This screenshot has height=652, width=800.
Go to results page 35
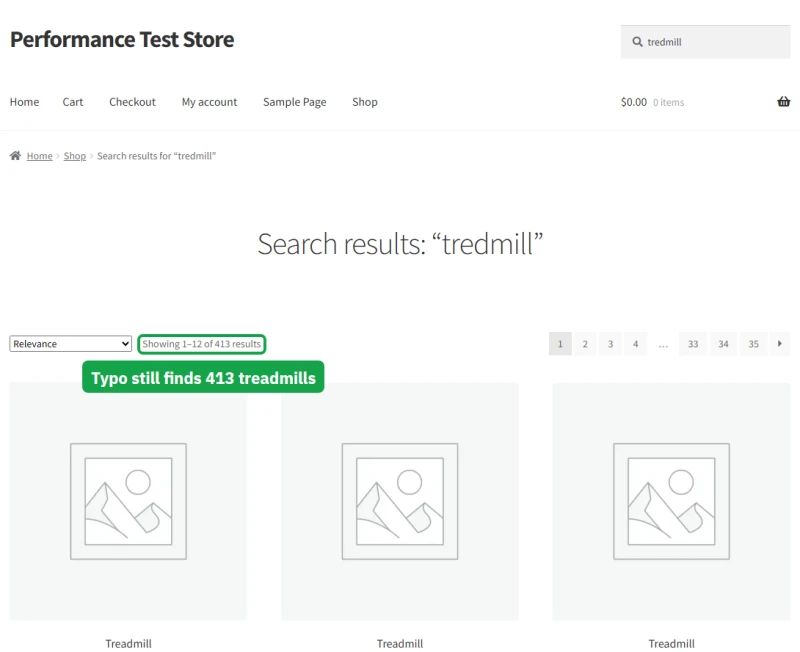754,344
